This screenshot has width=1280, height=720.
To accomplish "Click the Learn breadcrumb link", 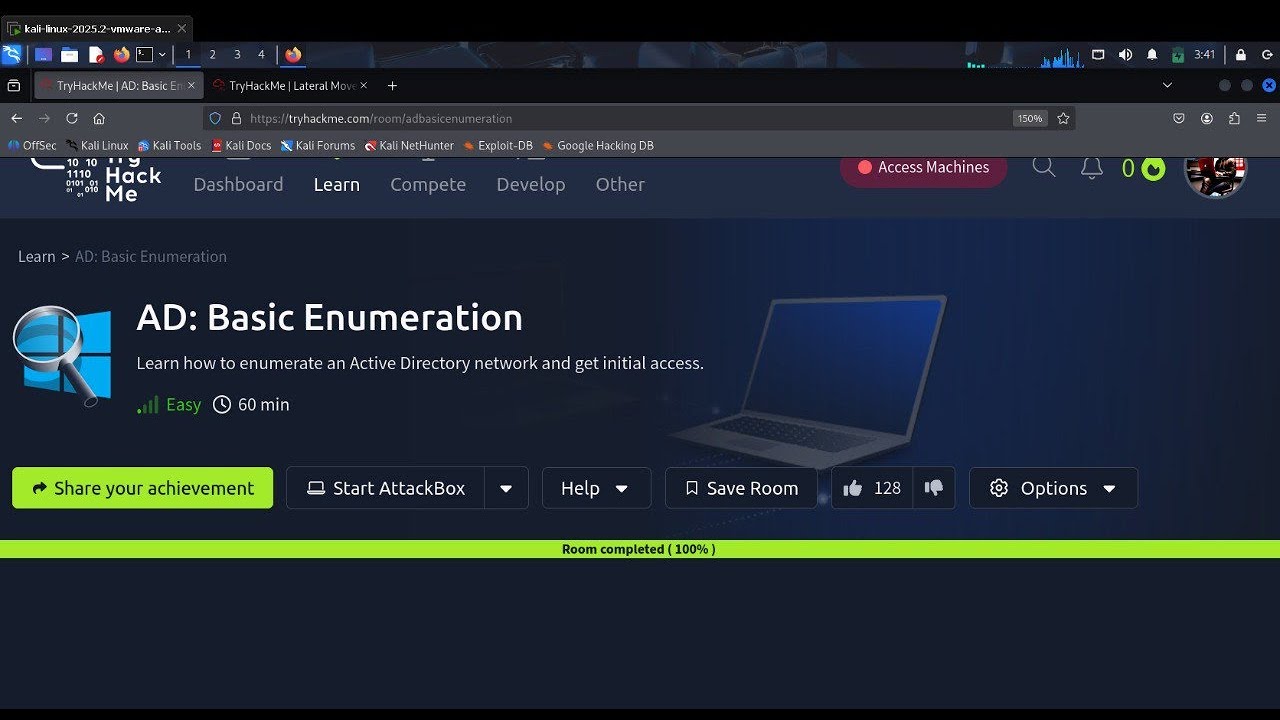I will [x=37, y=257].
